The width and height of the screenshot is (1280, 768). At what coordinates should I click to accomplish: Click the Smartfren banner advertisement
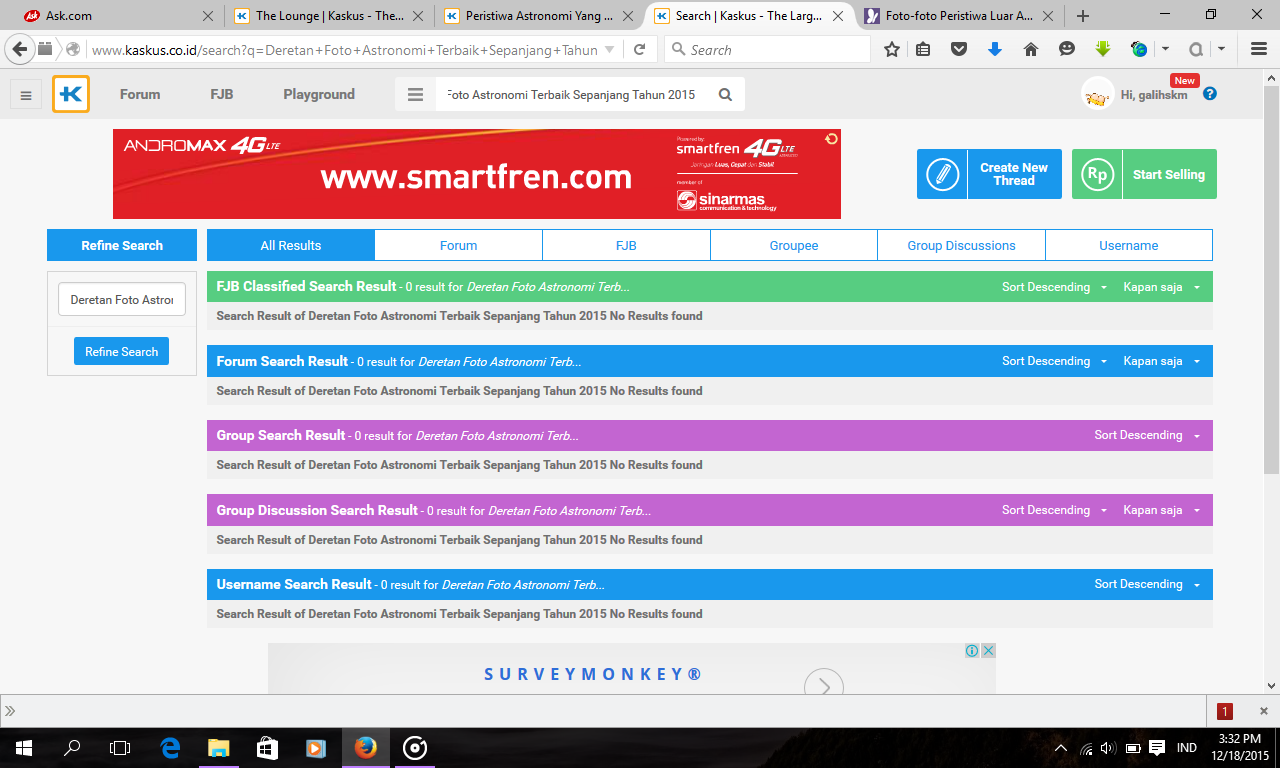click(x=477, y=174)
